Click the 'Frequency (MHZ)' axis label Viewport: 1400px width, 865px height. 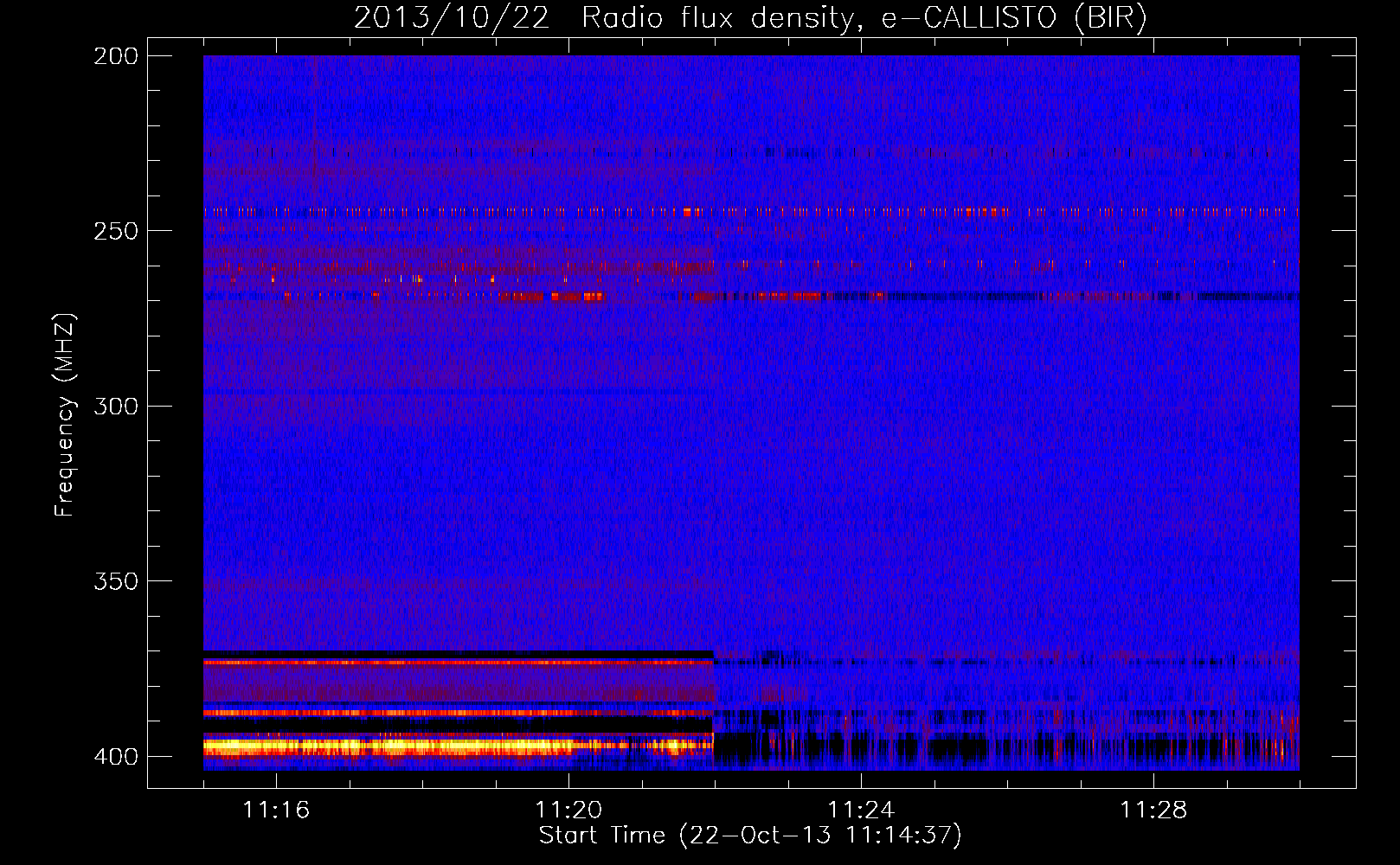(65, 414)
